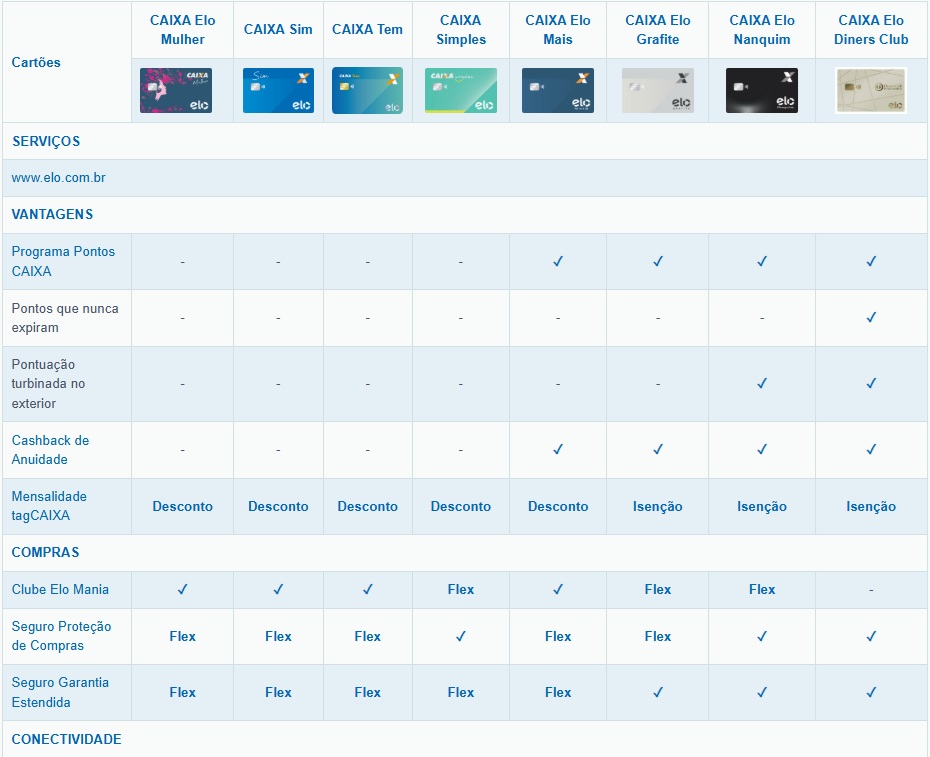Screen dimensions: 930x757
Task: Open the CAIXA Elo Diners Club card image
Action: click(871, 91)
